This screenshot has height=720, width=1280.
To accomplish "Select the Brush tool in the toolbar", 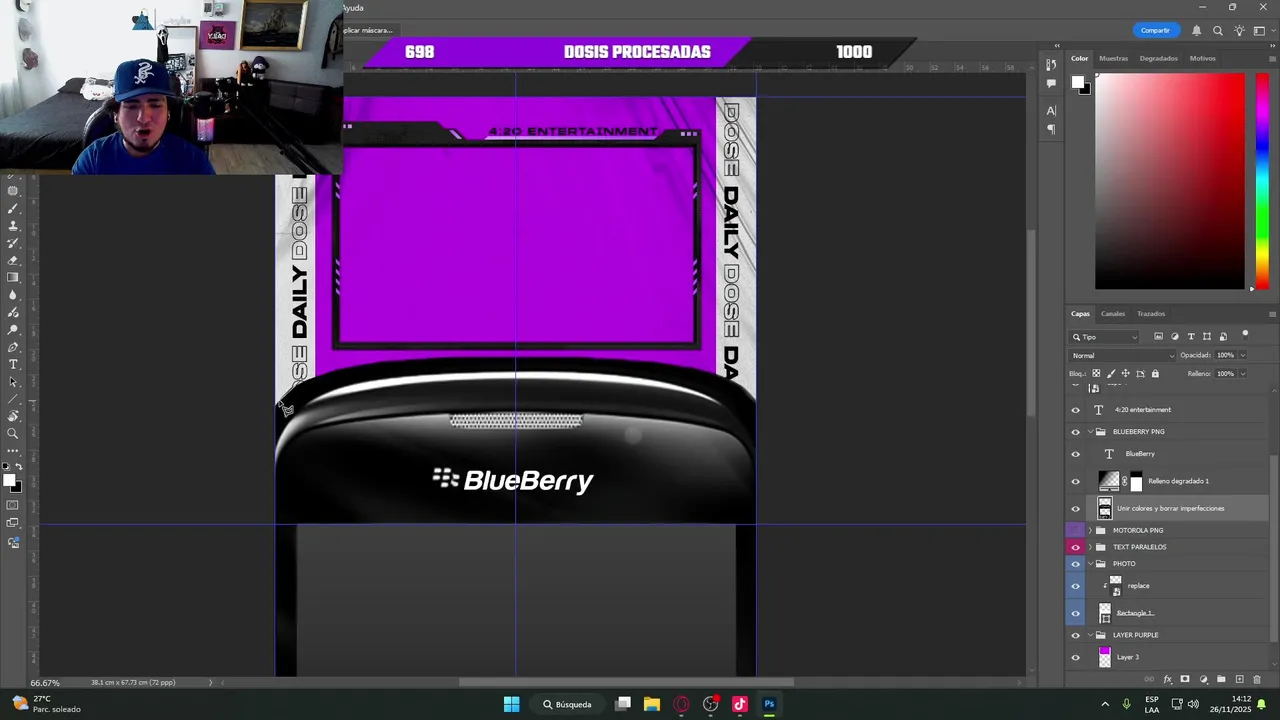I will 13,209.
